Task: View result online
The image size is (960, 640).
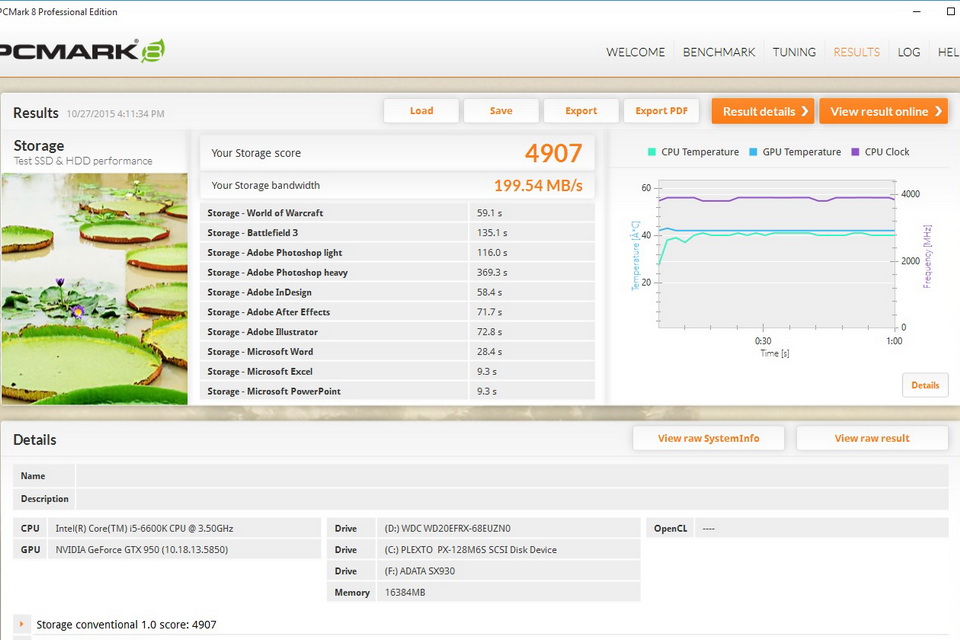Action: (883, 111)
